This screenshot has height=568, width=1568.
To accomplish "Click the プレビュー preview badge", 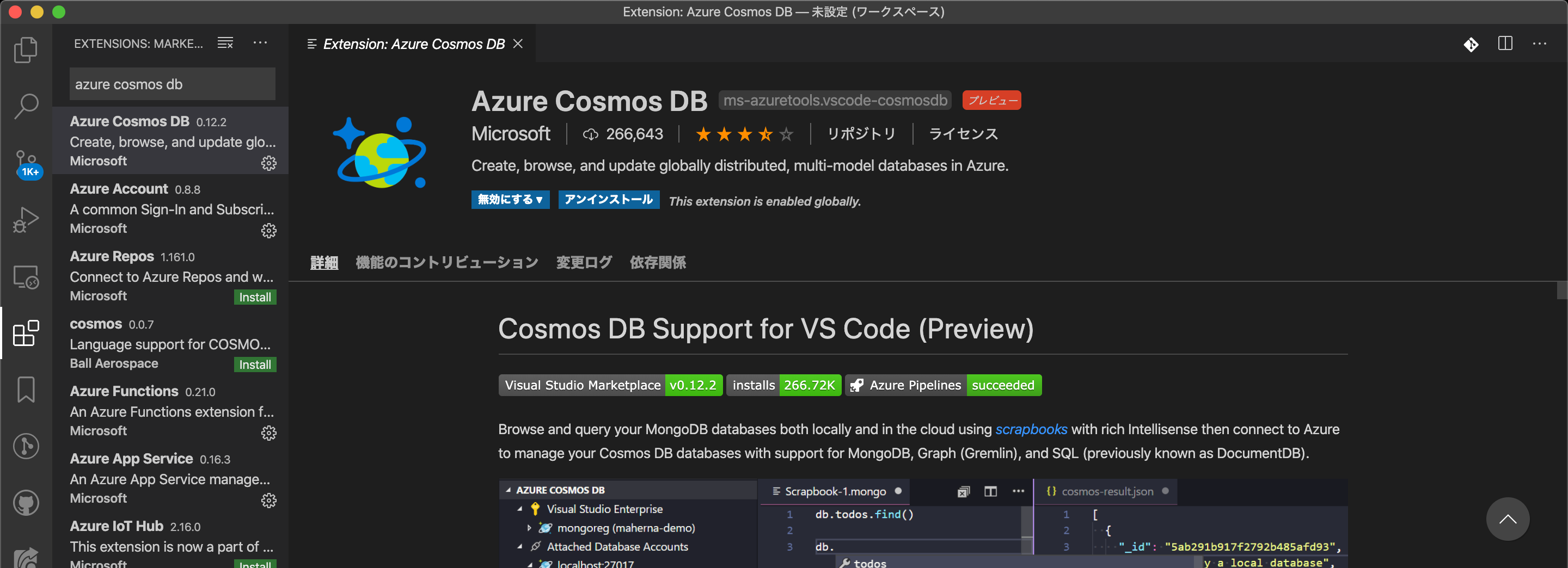I will [x=991, y=100].
